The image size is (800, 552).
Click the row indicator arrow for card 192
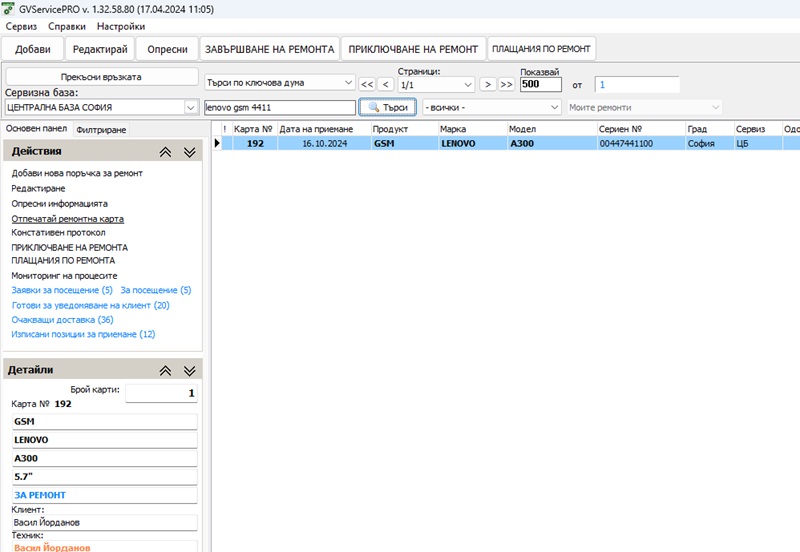(217, 143)
